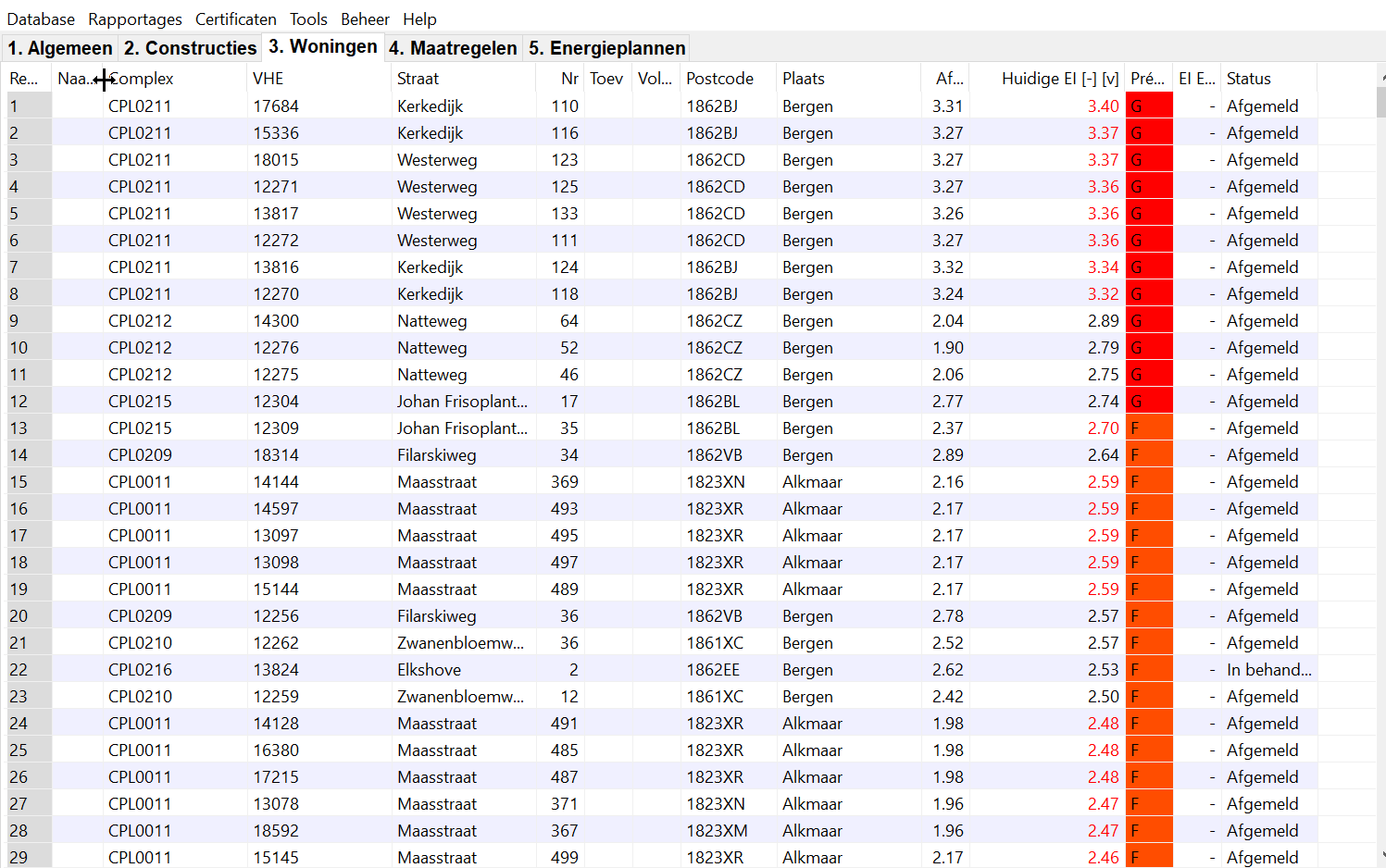Open the Beheer menu
Viewport: 1386px width, 868px height.
[x=365, y=19]
